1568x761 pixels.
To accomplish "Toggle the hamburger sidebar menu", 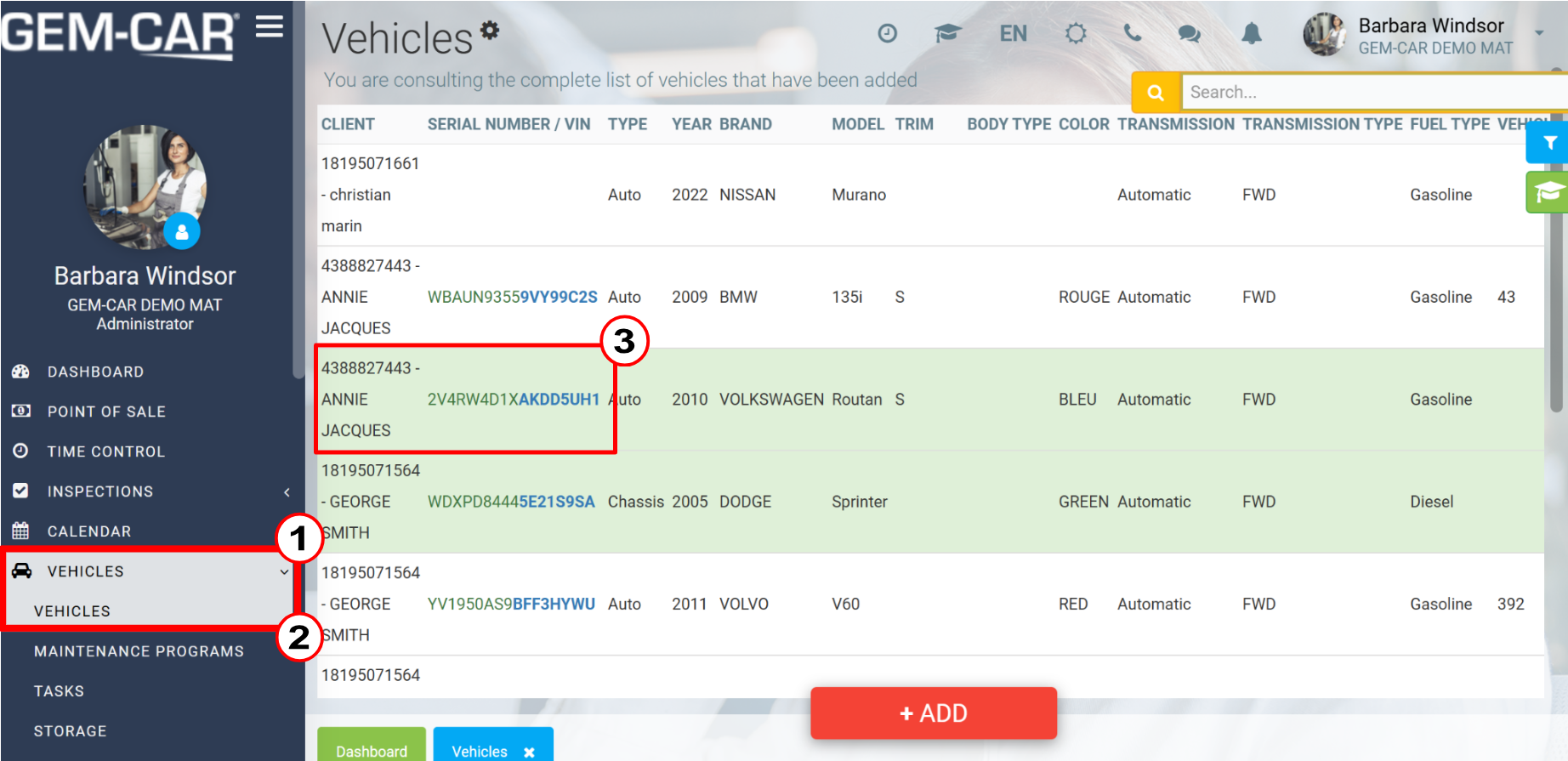I will click(270, 27).
